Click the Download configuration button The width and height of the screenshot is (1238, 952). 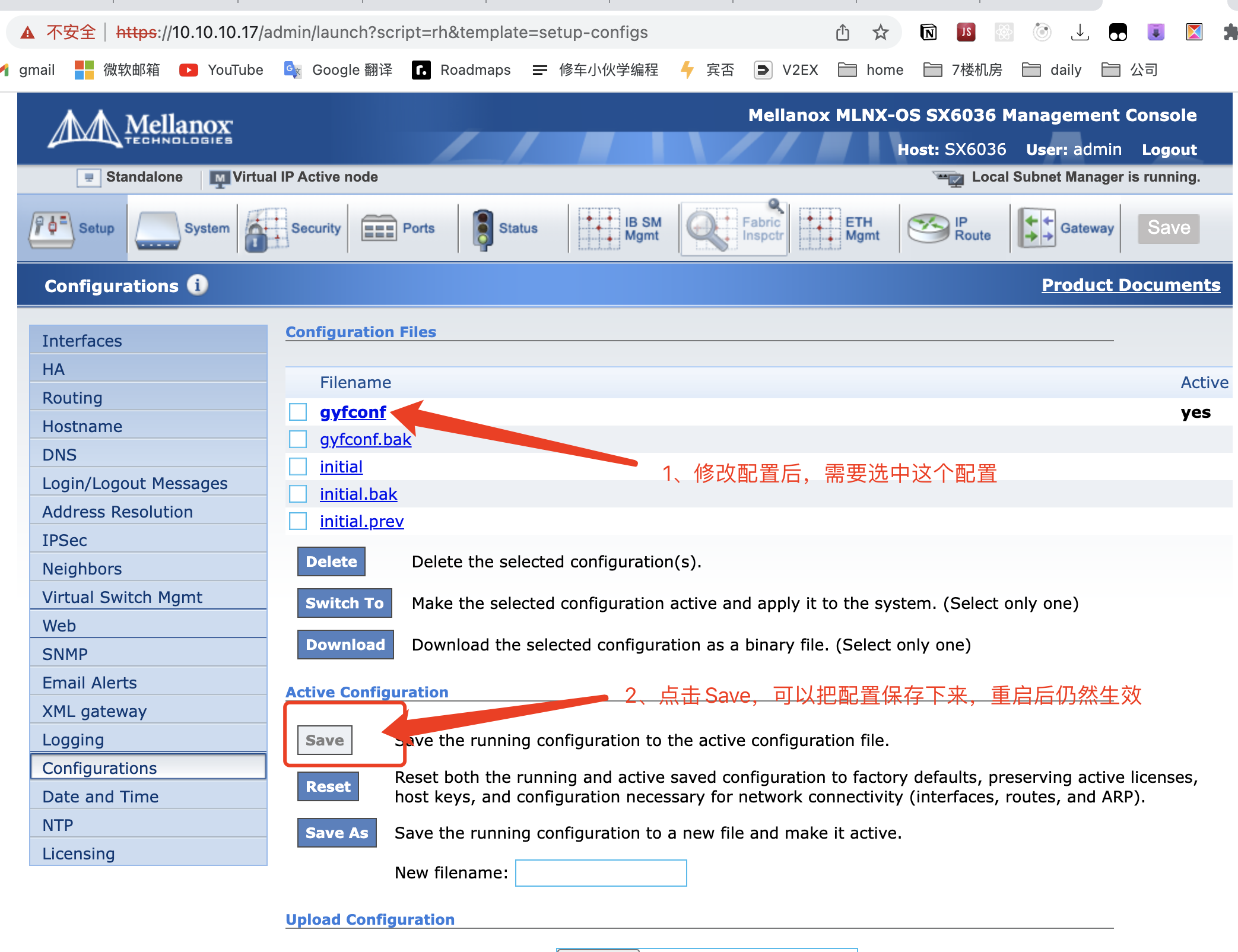tap(345, 645)
